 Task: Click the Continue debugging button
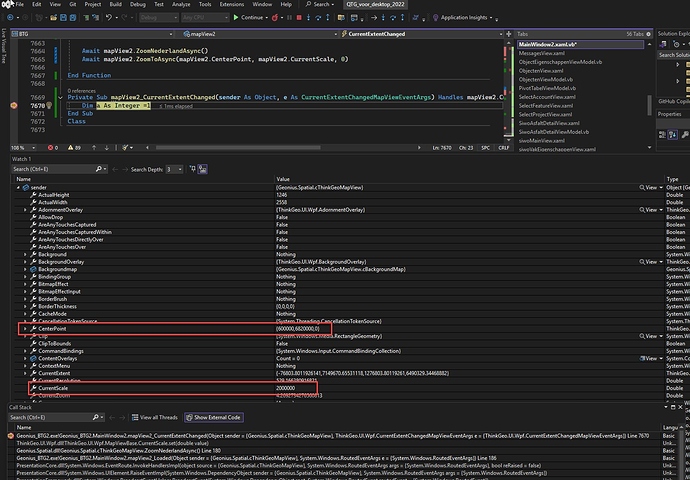(x=249, y=18)
